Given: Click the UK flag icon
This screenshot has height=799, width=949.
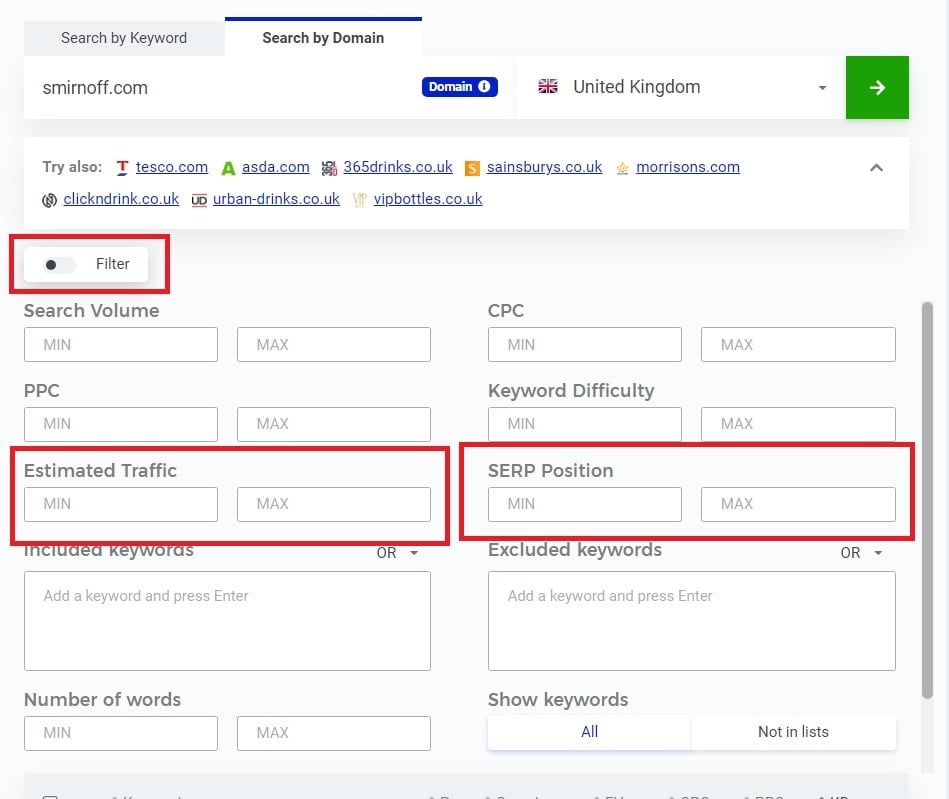Looking at the screenshot, I should (x=548, y=87).
